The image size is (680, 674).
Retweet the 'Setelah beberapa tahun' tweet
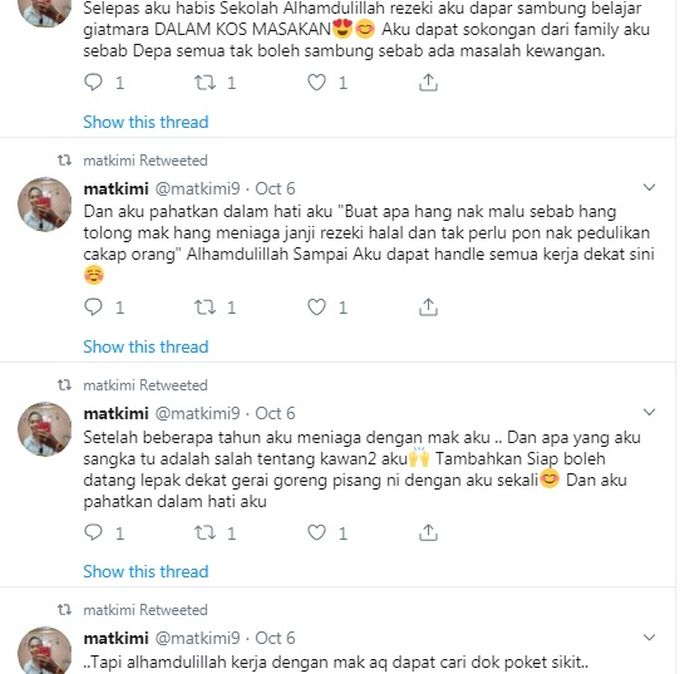coord(206,533)
